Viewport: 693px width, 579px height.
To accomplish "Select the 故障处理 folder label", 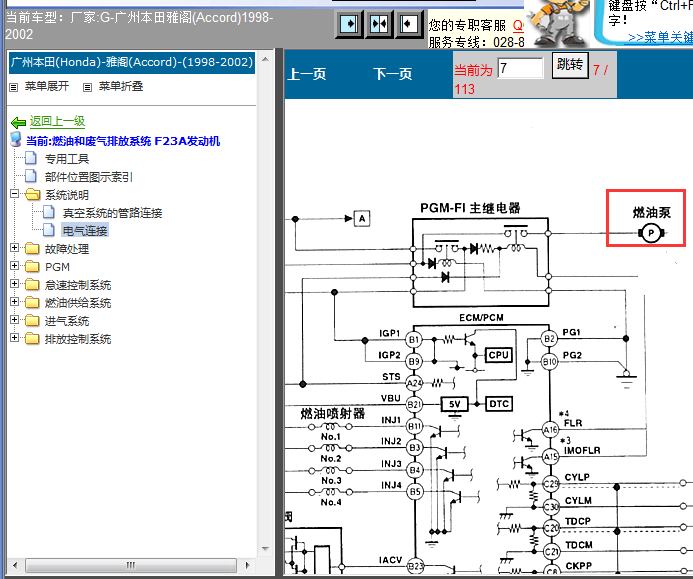I will coord(67,249).
